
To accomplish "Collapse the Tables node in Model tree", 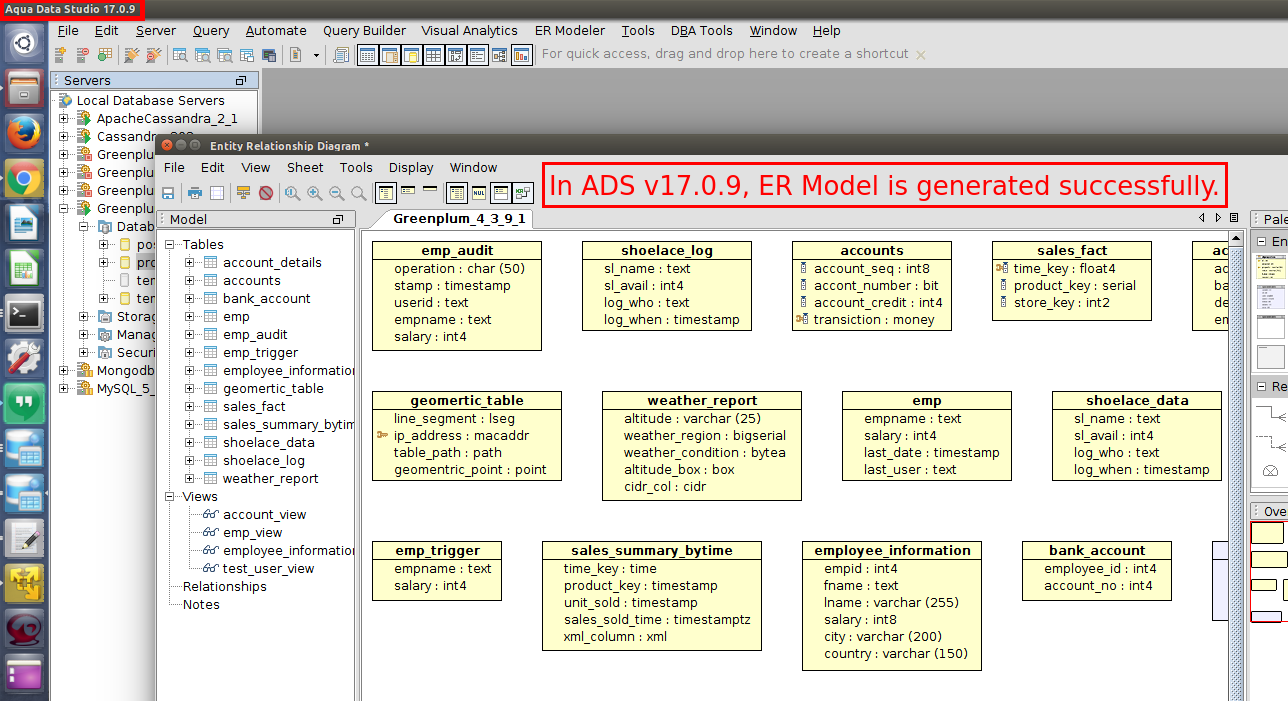I will pyautogui.click(x=170, y=245).
